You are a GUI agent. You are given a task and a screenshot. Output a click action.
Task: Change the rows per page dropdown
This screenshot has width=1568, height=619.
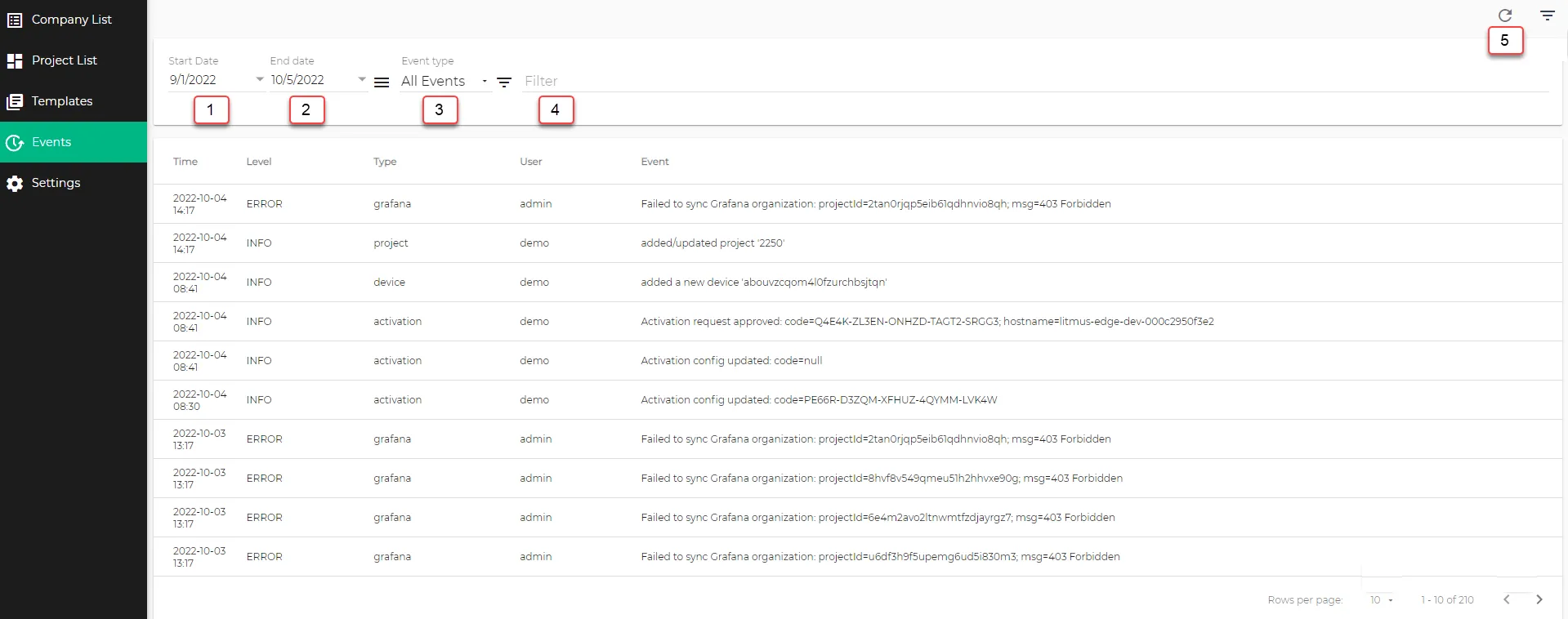(1382, 600)
